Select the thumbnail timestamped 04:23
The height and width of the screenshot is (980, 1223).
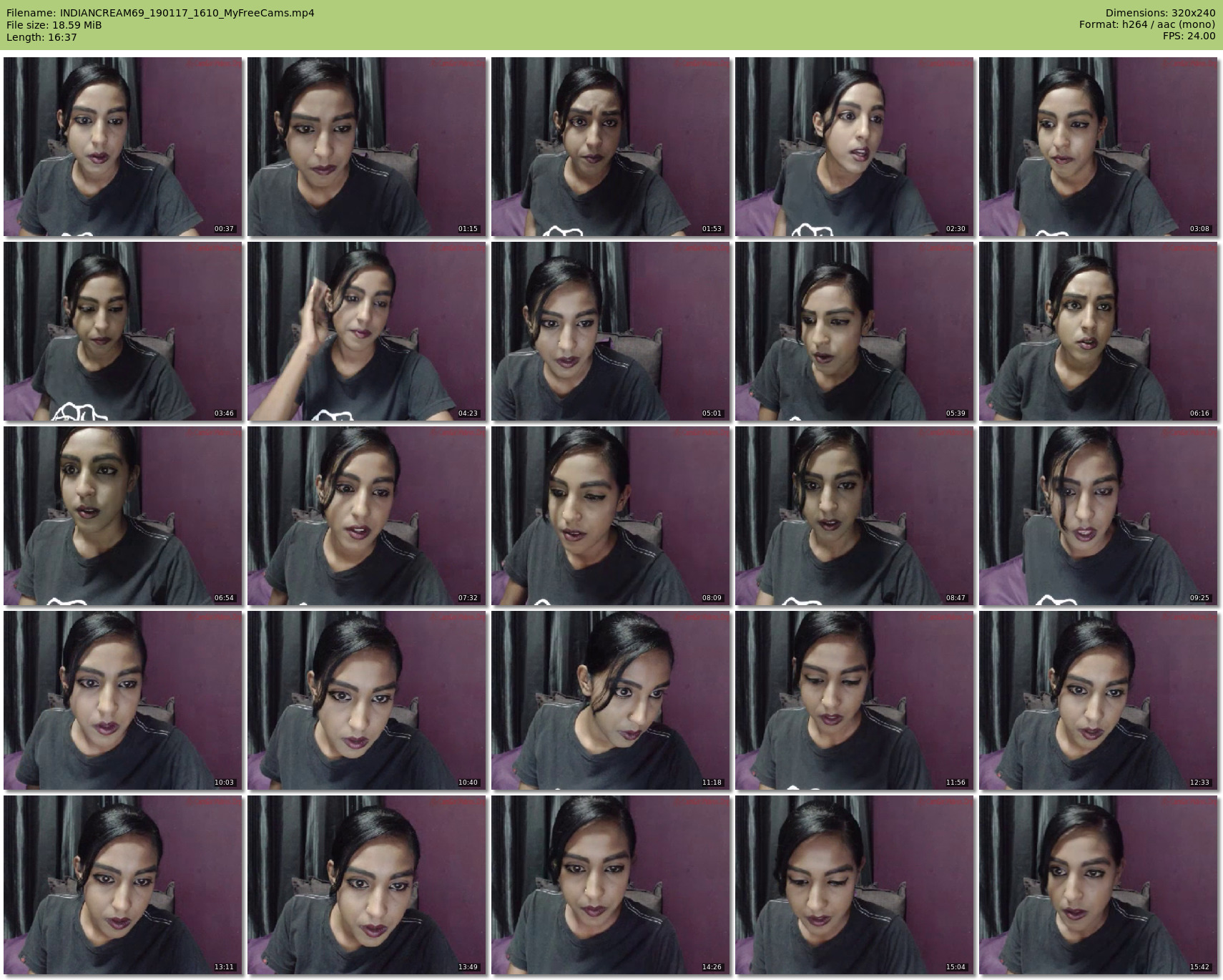point(366,331)
